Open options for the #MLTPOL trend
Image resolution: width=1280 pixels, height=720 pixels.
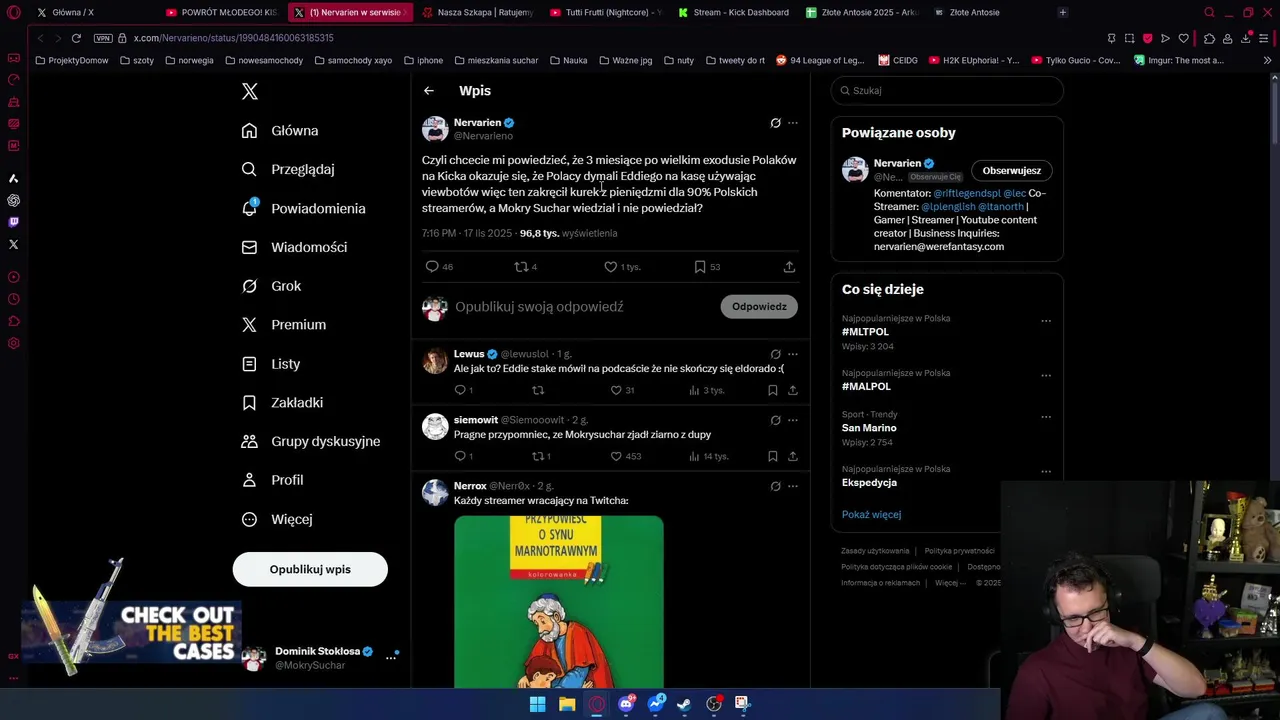click(1046, 321)
